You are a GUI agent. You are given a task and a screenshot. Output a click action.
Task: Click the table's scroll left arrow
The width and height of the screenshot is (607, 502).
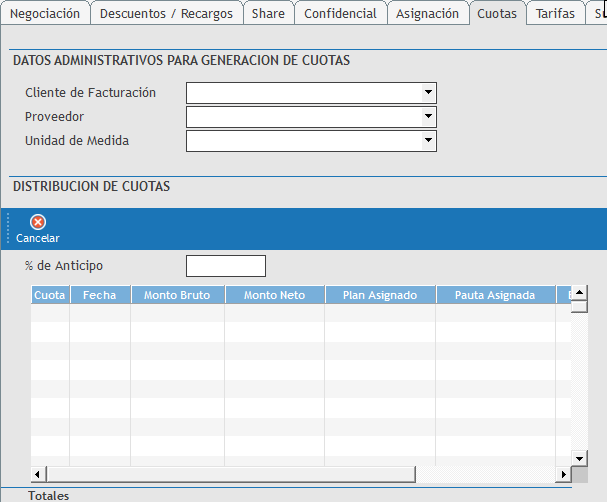(x=39, y=474)
